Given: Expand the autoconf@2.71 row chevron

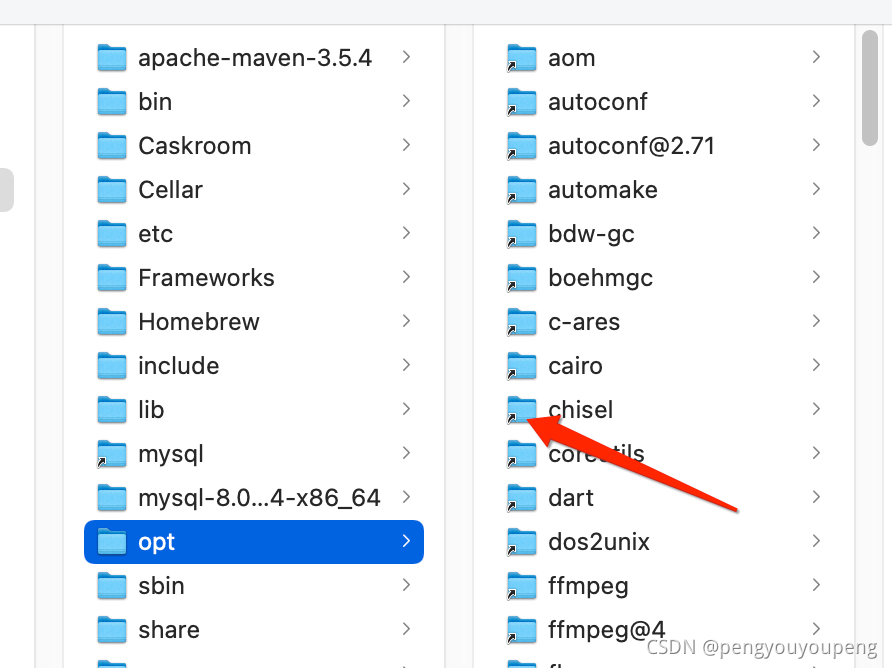Looking at the screenshot, I should [816, 145].
